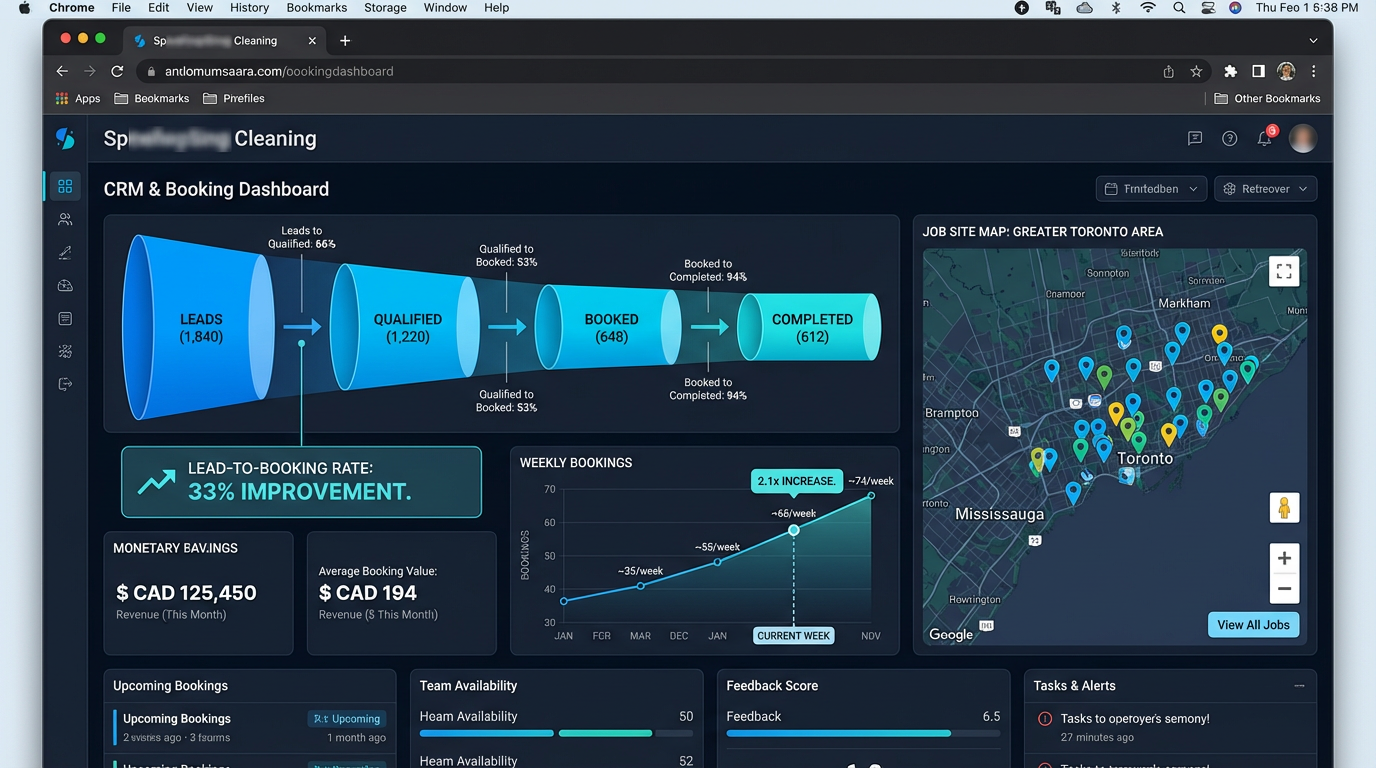This screenshot has width=1376, height=768.
Task: Open the user profile avatar in header
Action: coord(1302,138)
